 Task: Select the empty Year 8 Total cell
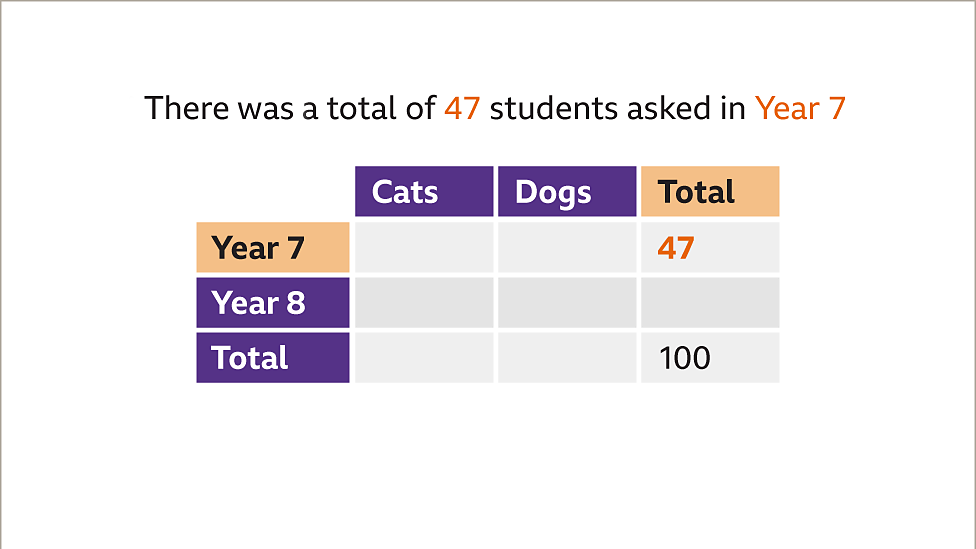click(709, 303)
